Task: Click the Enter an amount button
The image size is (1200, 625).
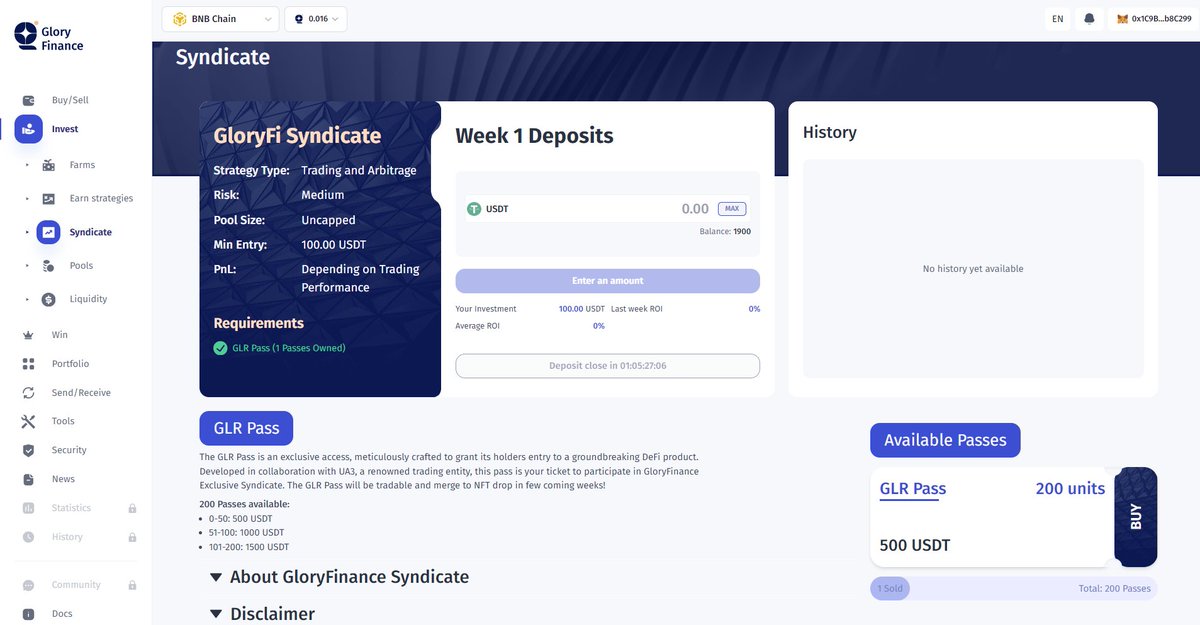Action: coord(607,281)
